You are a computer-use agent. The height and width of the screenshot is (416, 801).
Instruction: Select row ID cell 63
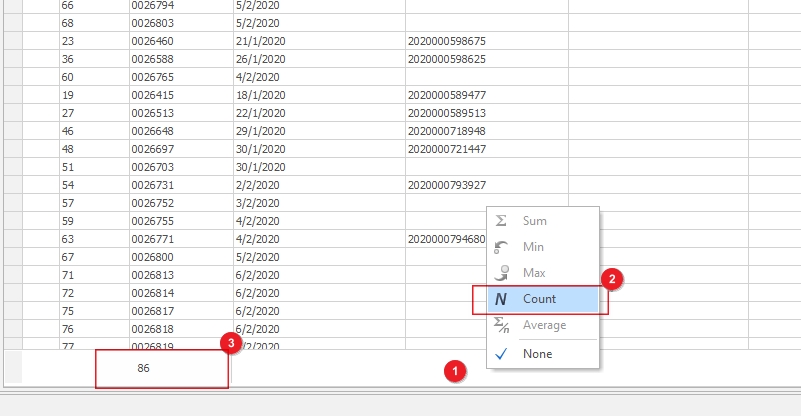(68, 239)
